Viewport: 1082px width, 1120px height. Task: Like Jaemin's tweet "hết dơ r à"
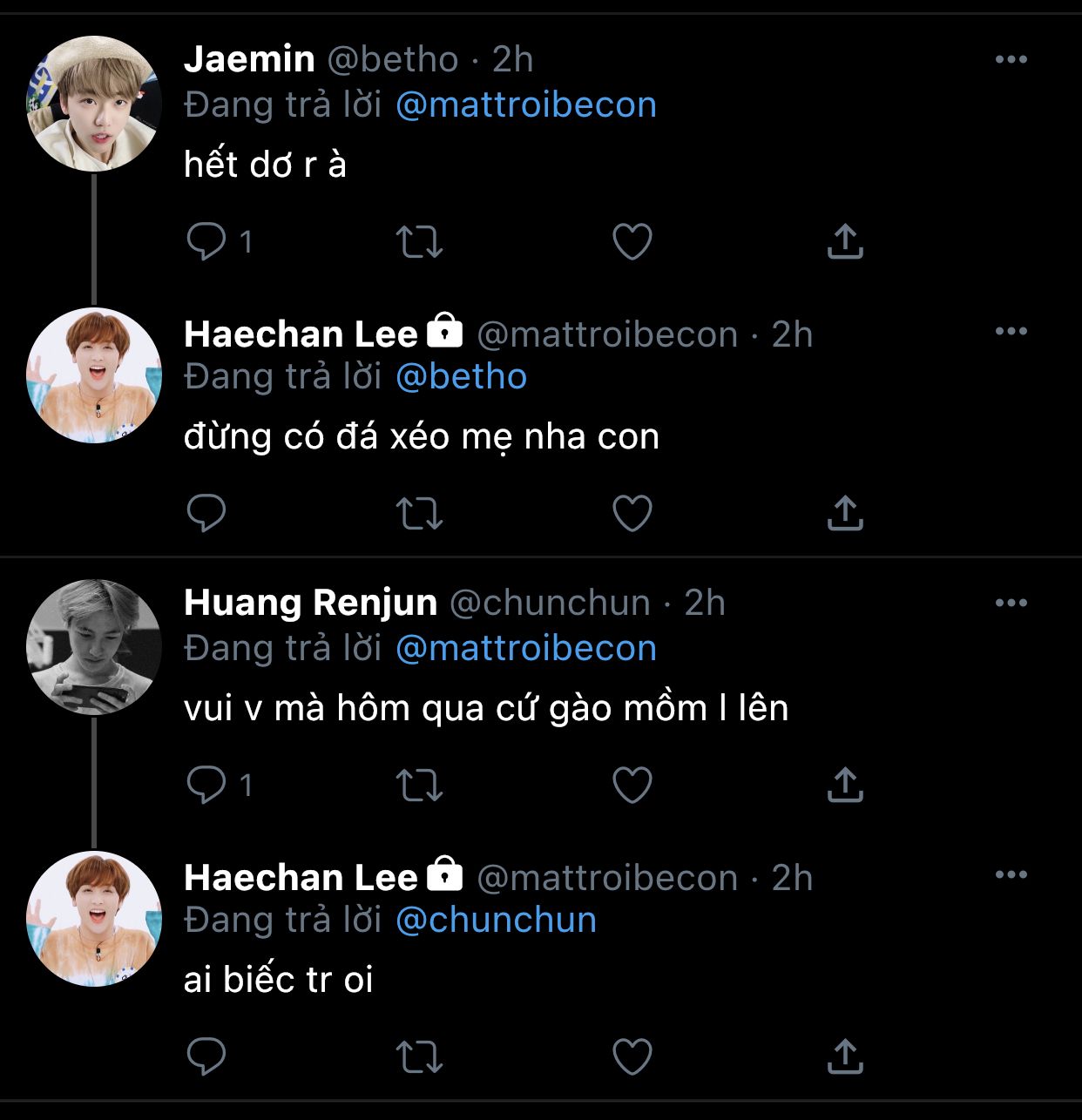coord(632,241)
